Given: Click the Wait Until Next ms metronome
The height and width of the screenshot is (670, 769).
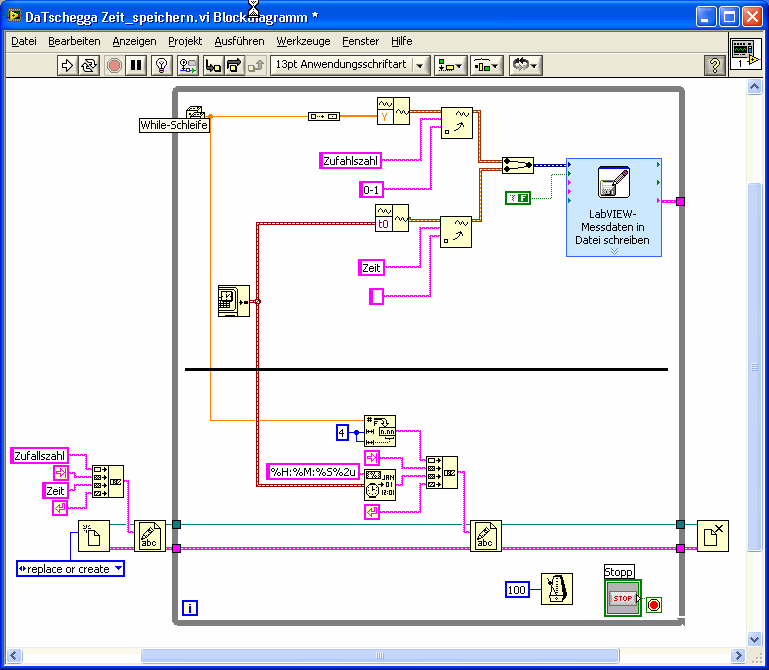Looking at the screenshot, I should (x=557, y=589).
